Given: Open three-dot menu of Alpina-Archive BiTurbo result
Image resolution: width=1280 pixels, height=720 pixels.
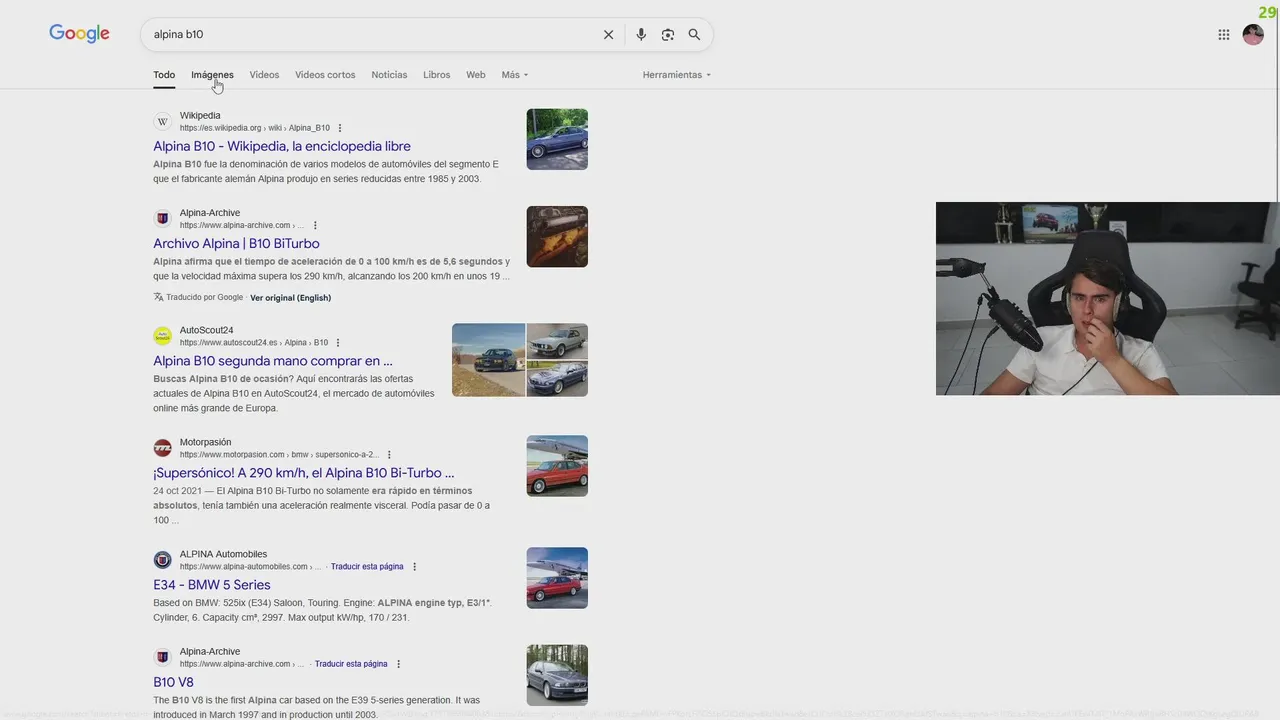Looking at the screenshot, I should [315, 226].
